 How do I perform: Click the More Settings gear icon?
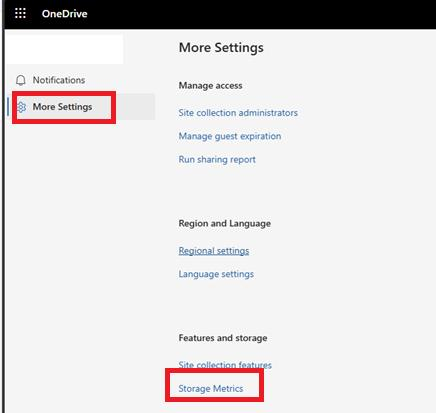tap(21, 107)
